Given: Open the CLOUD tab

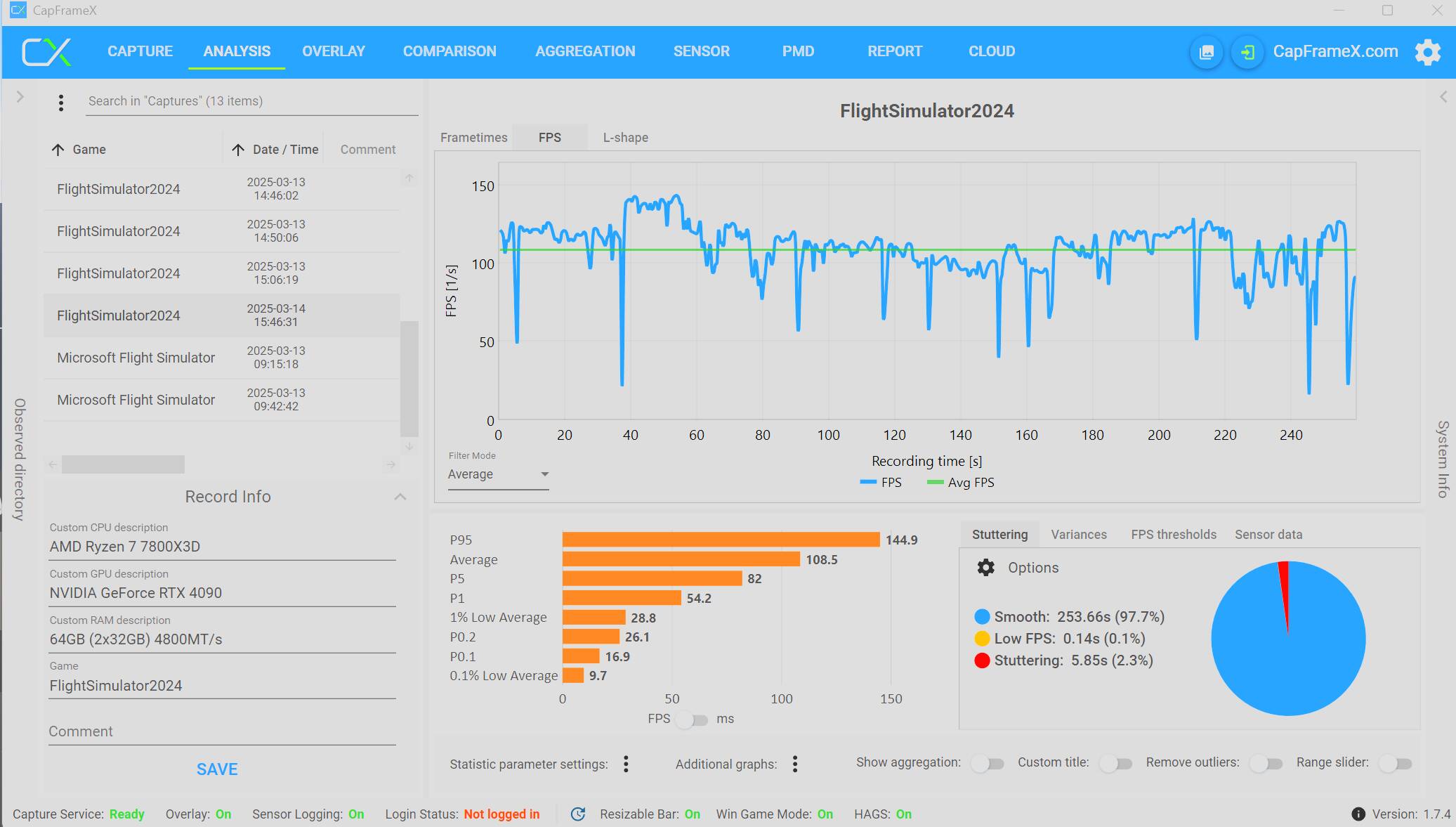Looking at the screenshot, I should coord(992,51).
